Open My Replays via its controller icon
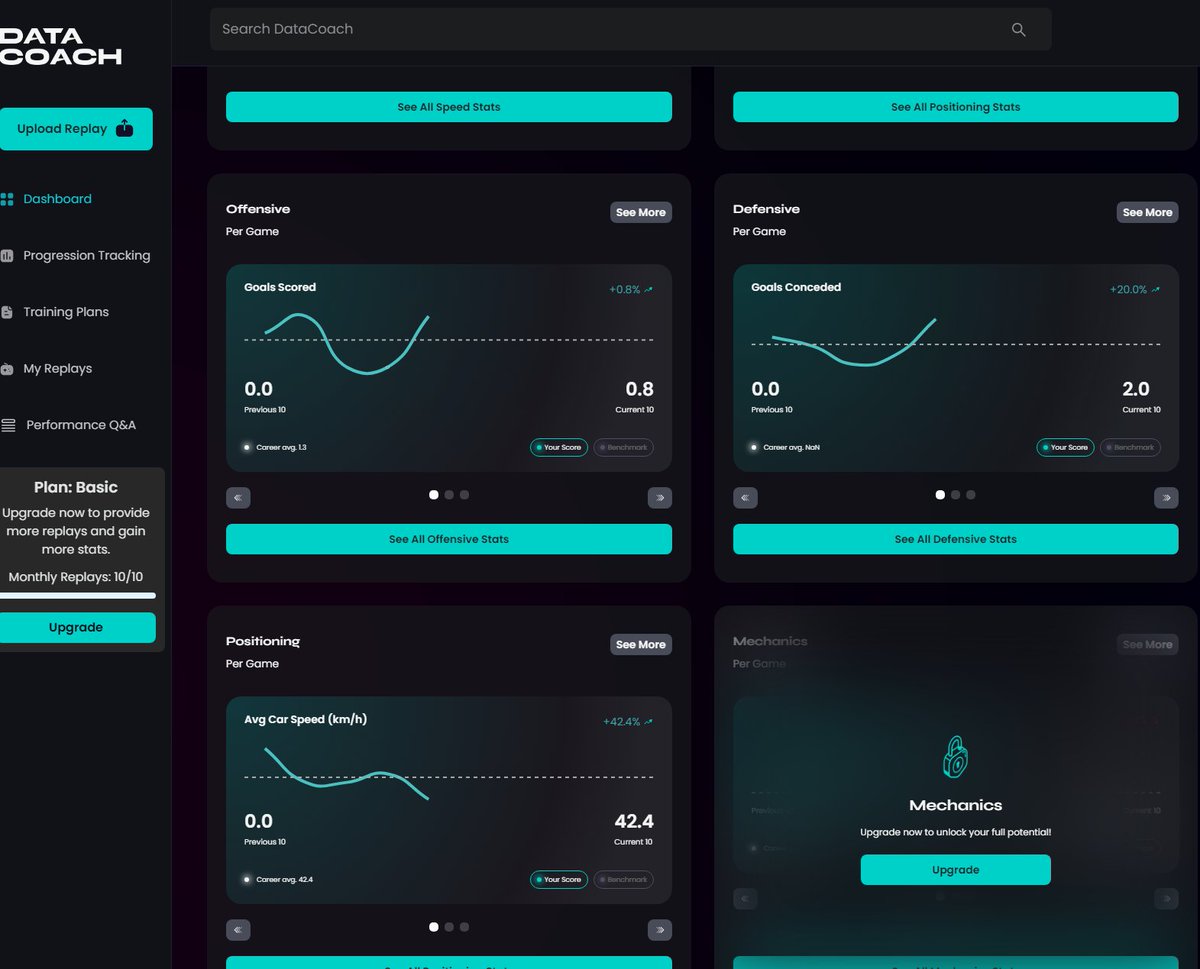The height and width of the screenshot is (969, 1200). (x=9, y=368)
